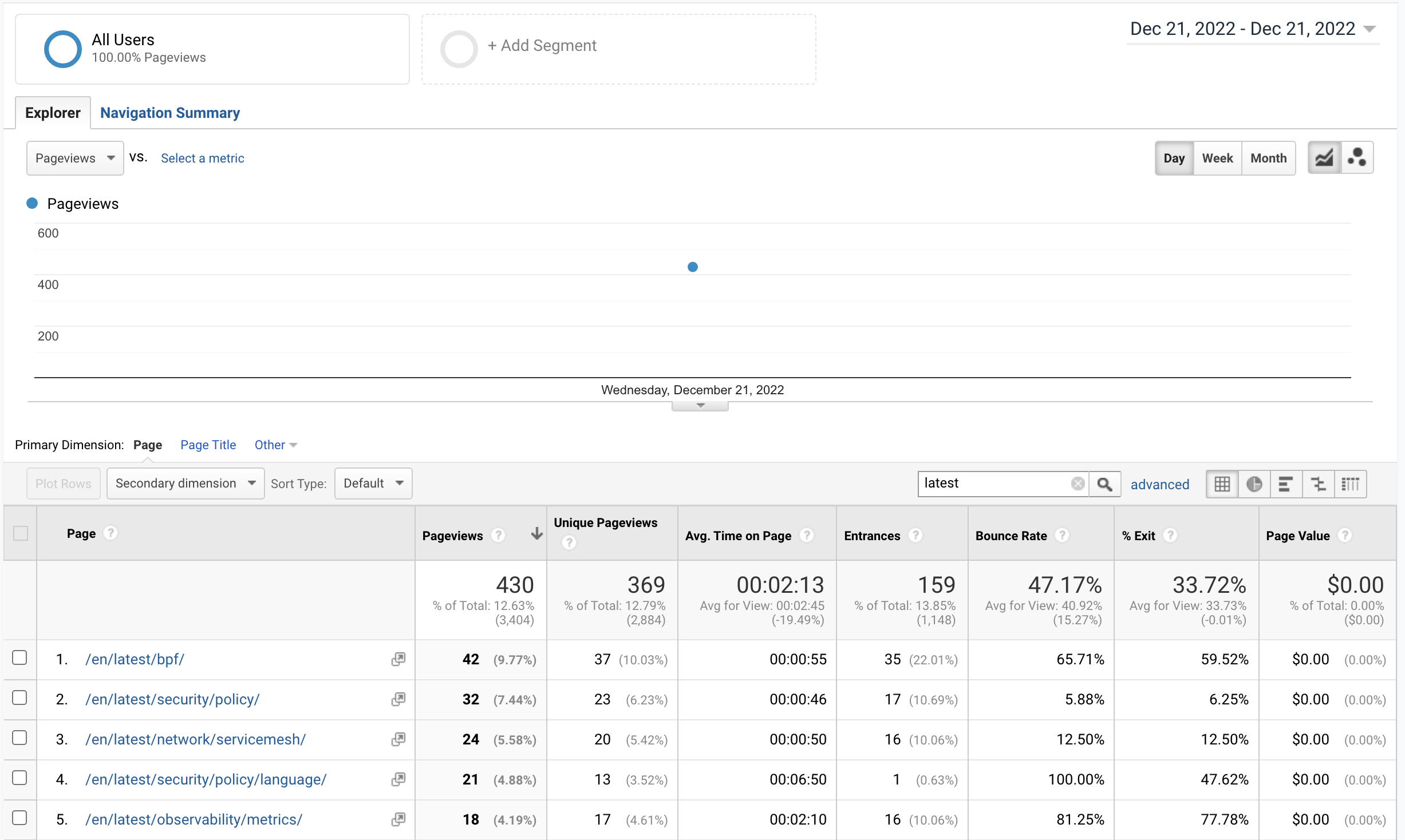Screen dimensions: 1405x840
Task: Select the header select-all checkbox
Action: click(x=21, y=533)
